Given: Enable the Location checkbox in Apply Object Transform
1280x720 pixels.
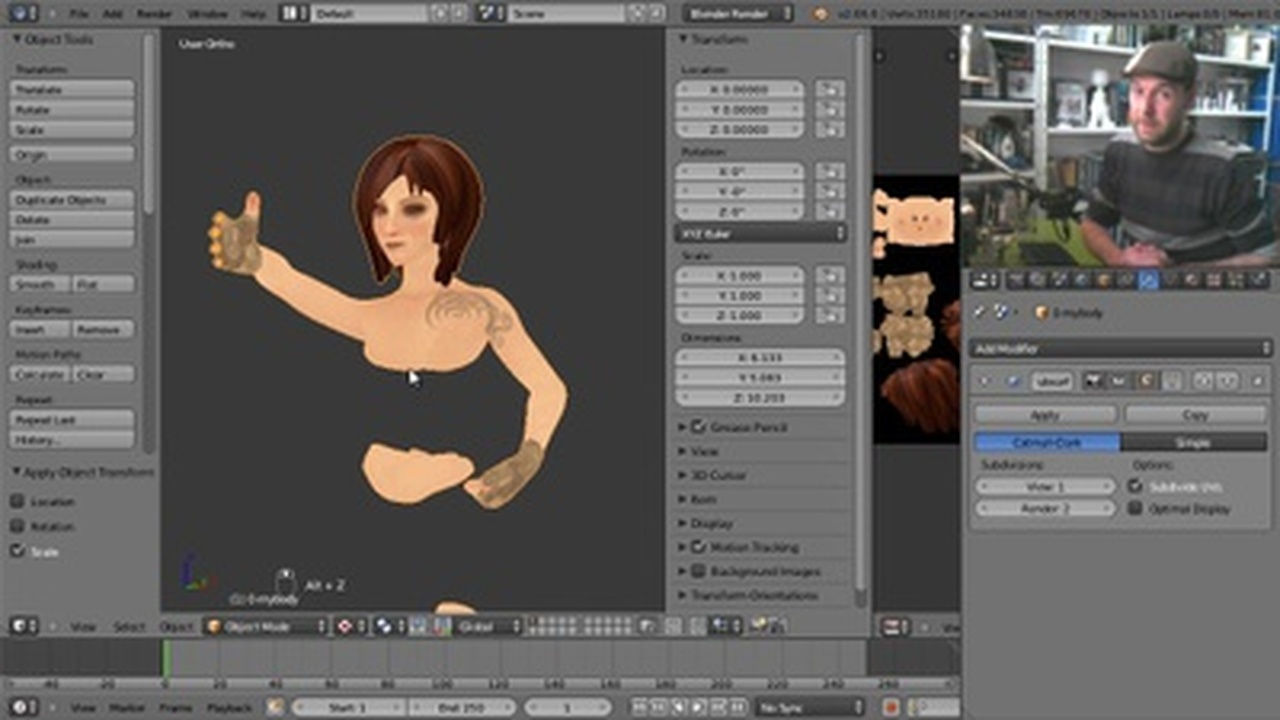Looking at the screenshot, I should point(18,502).
